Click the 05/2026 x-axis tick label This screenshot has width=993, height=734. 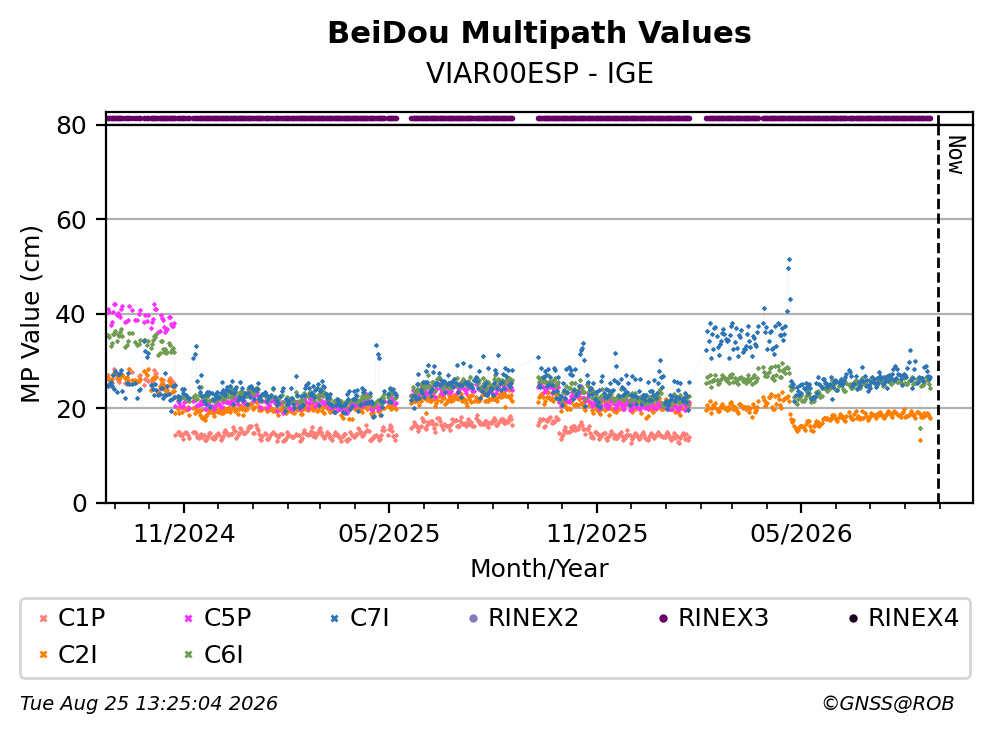tap(801, 534)
